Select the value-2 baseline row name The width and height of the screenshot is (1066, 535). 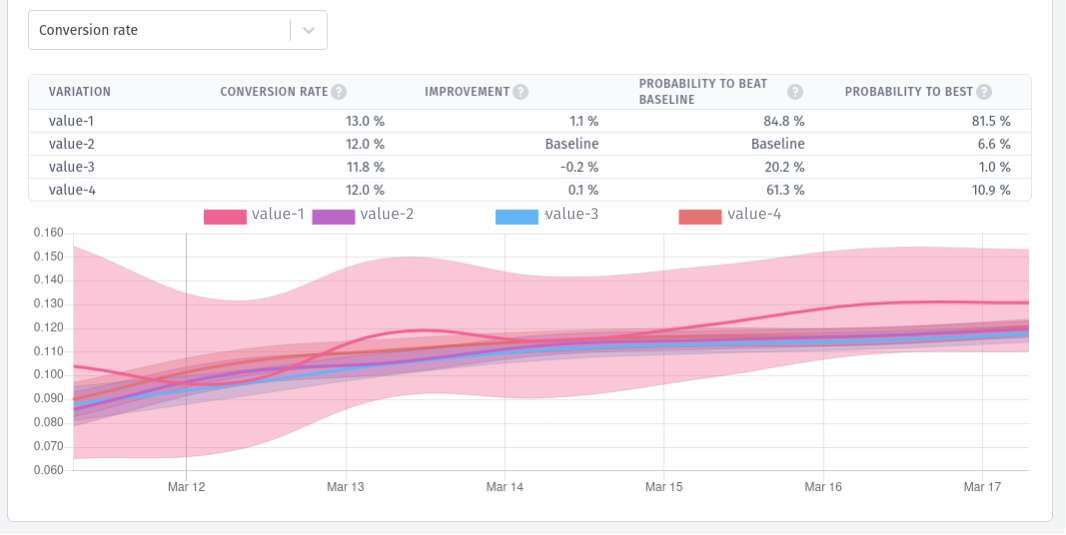pos(71,144)
